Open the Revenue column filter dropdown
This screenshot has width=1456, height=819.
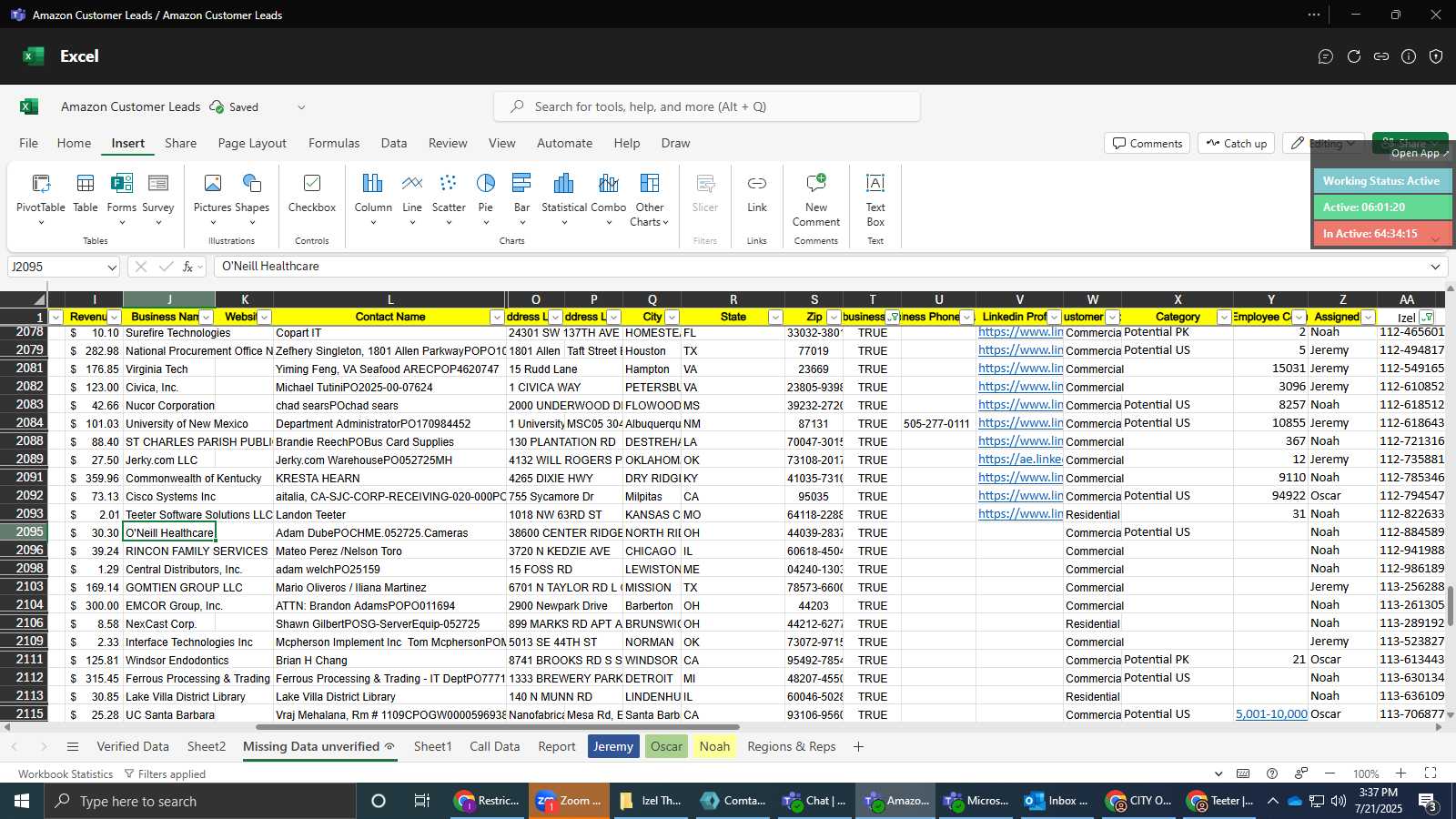pyautogui.click(x=114, y=317)
